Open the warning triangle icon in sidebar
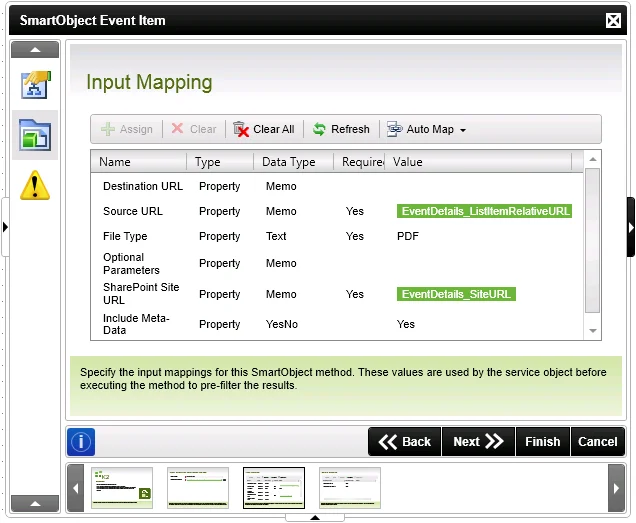Image resolution: width=636 pixels, height=523 pixels. pyautogui.click(x=35, y=185)
